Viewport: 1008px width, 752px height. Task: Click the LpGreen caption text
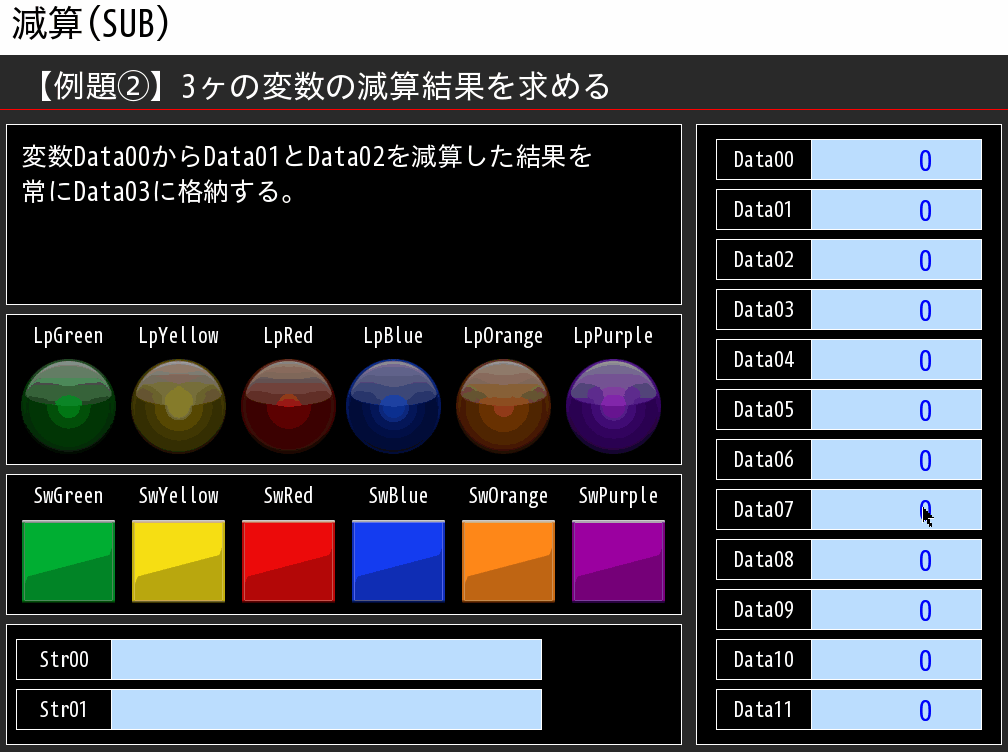68,336
